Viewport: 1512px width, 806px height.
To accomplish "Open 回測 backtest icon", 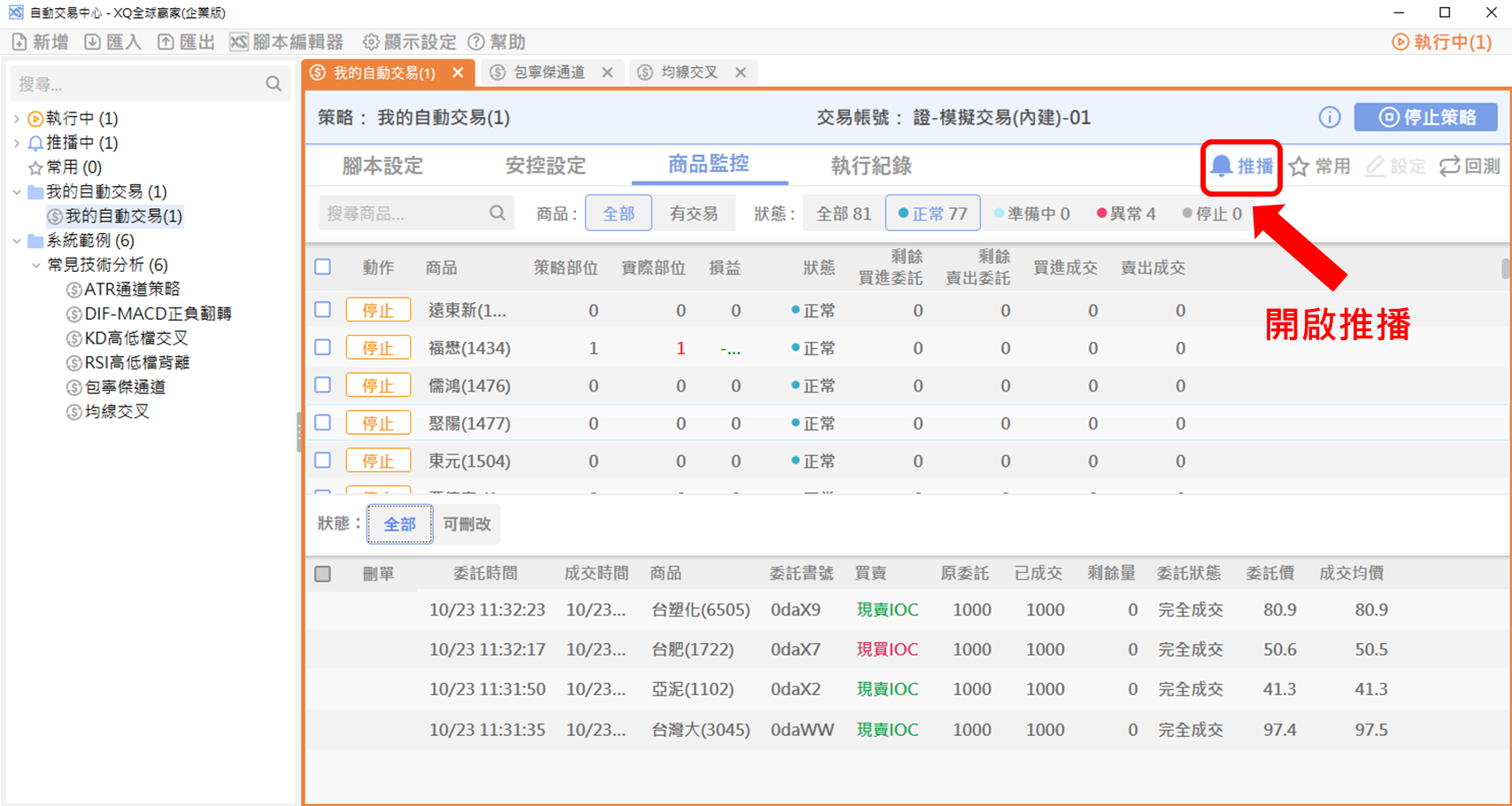I will pyautogui.click(x=1450, y=167).
